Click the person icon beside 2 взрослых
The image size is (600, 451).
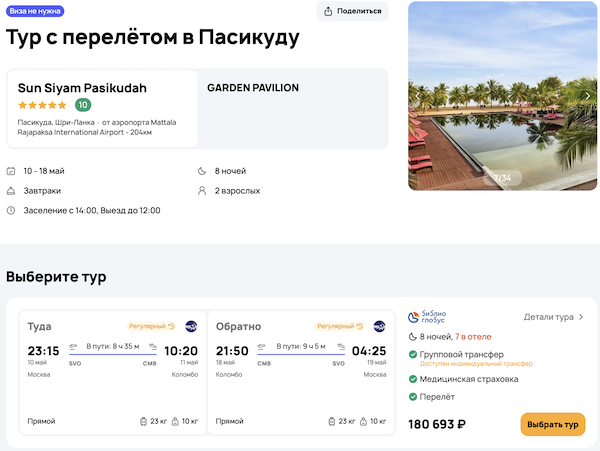204,190
